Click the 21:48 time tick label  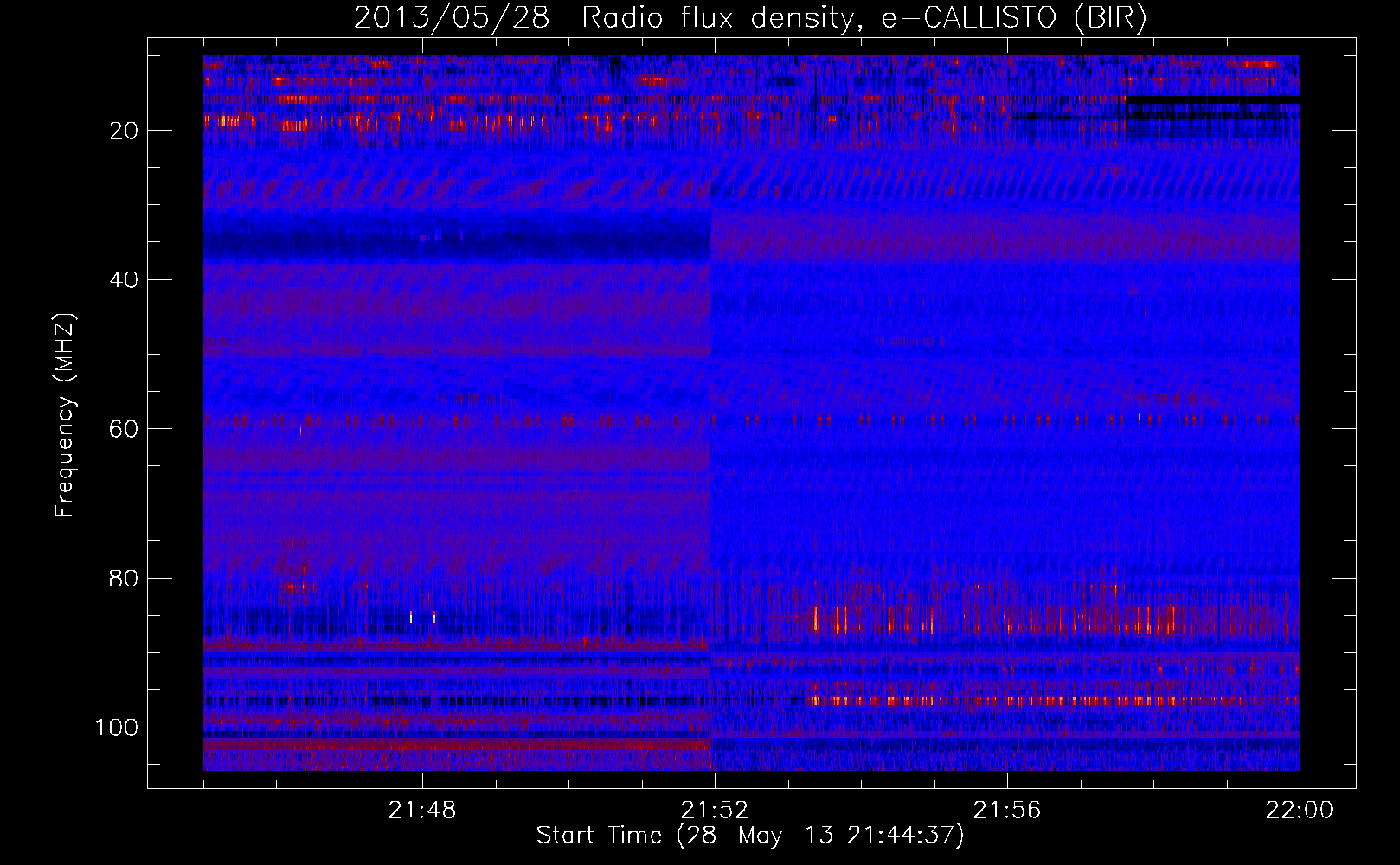422,811
